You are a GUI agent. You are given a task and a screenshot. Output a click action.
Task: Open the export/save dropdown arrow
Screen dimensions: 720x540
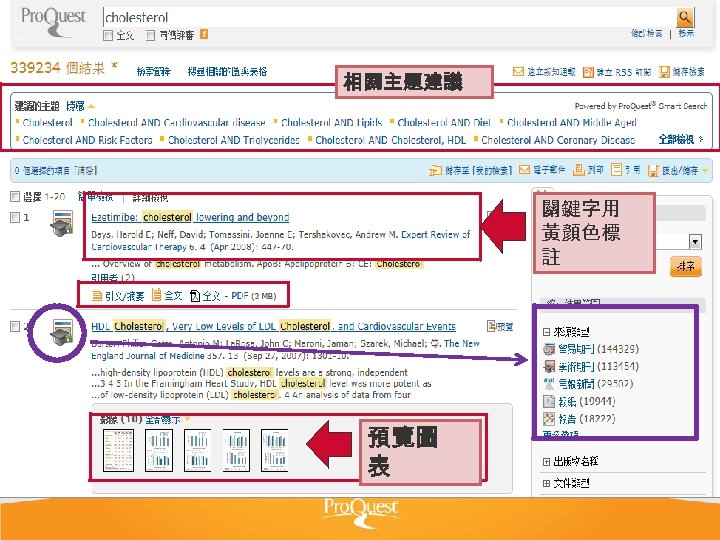click(x=705, y=171)
